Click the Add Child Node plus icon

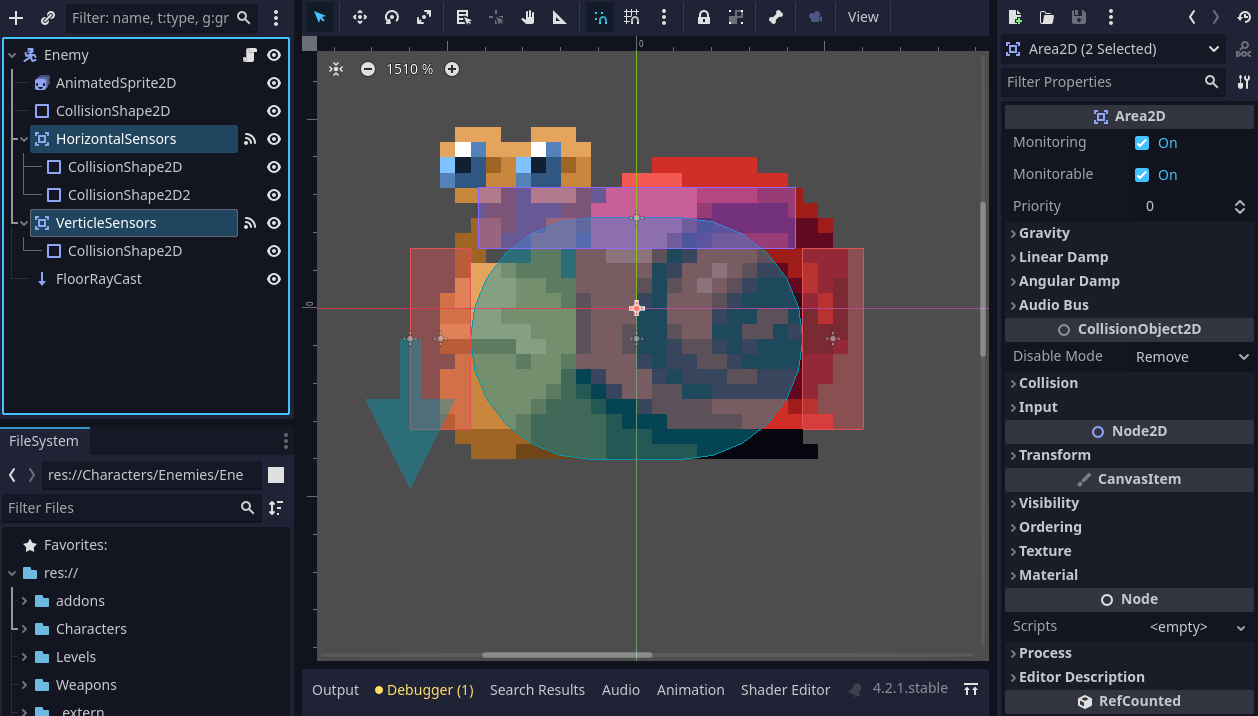tap(15, 17)
